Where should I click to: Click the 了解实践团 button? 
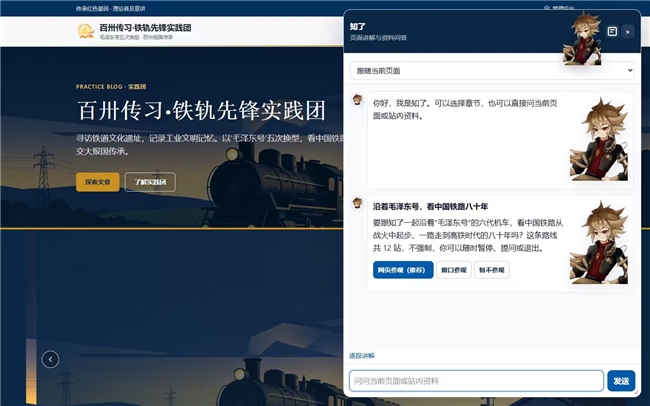point(150,182)
